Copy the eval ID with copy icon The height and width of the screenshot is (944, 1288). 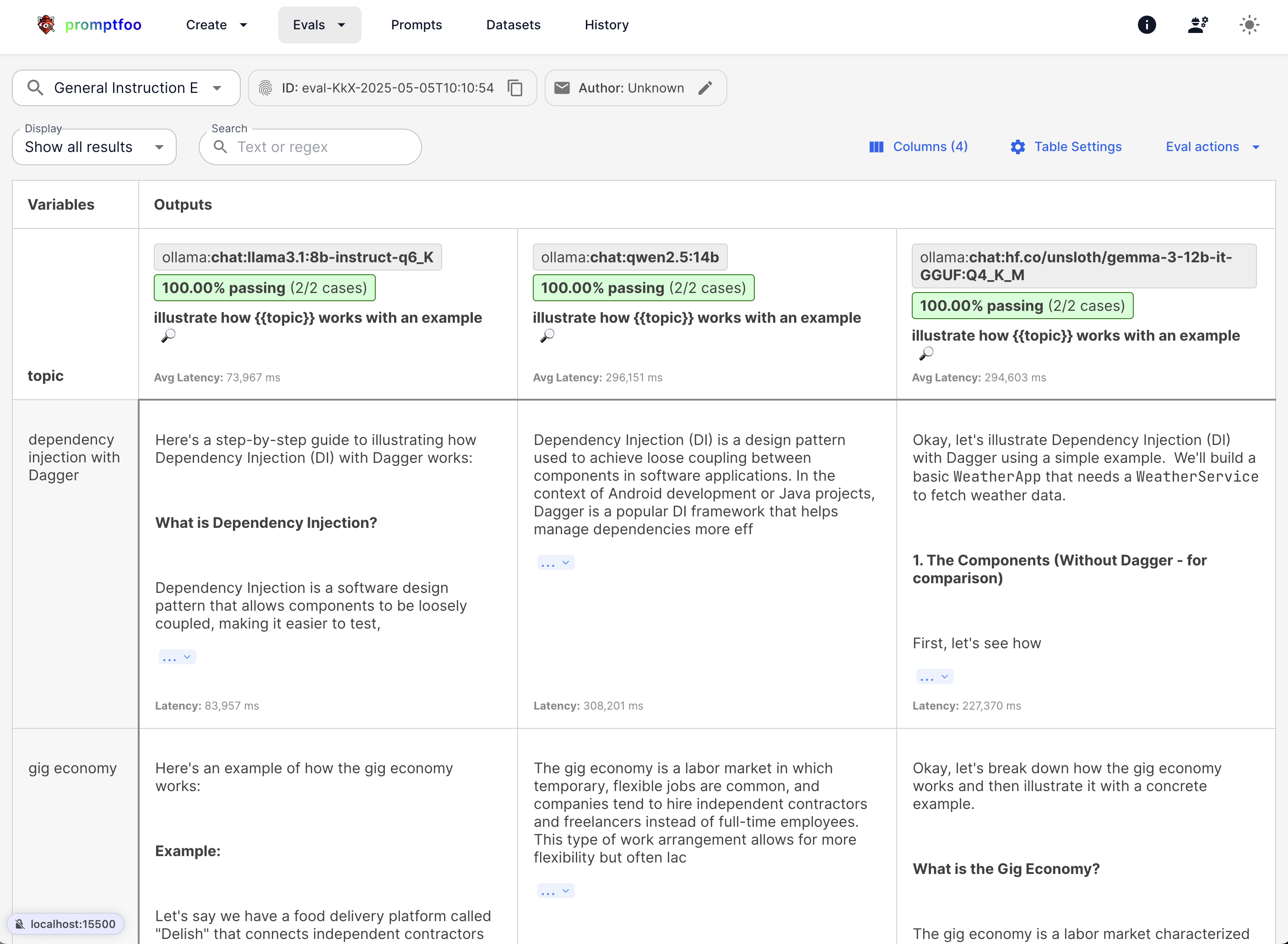[515, 88]
